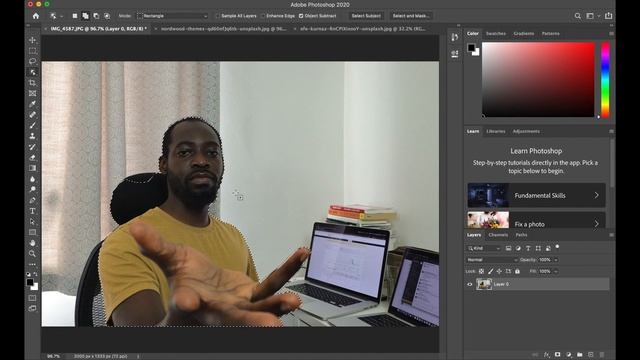Click the share document icon

[x=609, y=16]
